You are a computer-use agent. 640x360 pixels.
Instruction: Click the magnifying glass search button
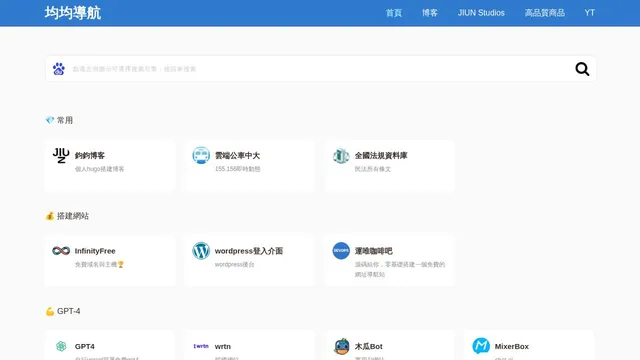[x=582, y=69]
